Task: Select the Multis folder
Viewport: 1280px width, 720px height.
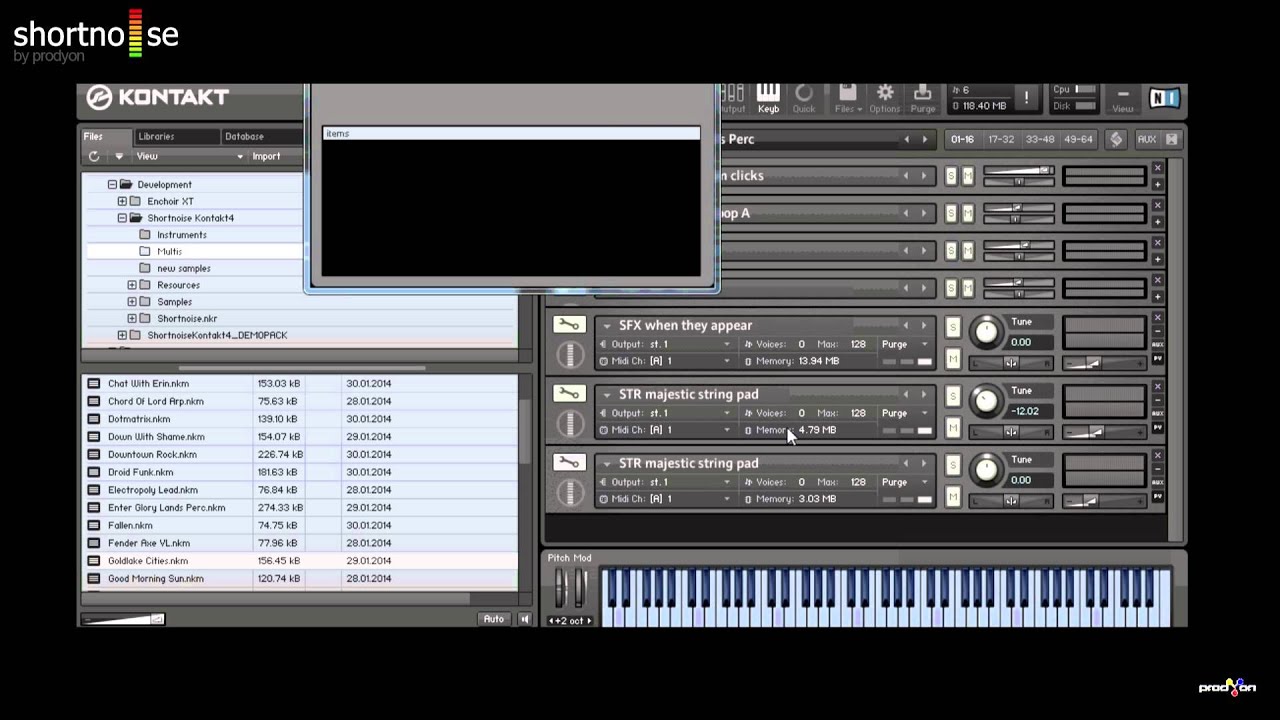Action: coord(169,251)
